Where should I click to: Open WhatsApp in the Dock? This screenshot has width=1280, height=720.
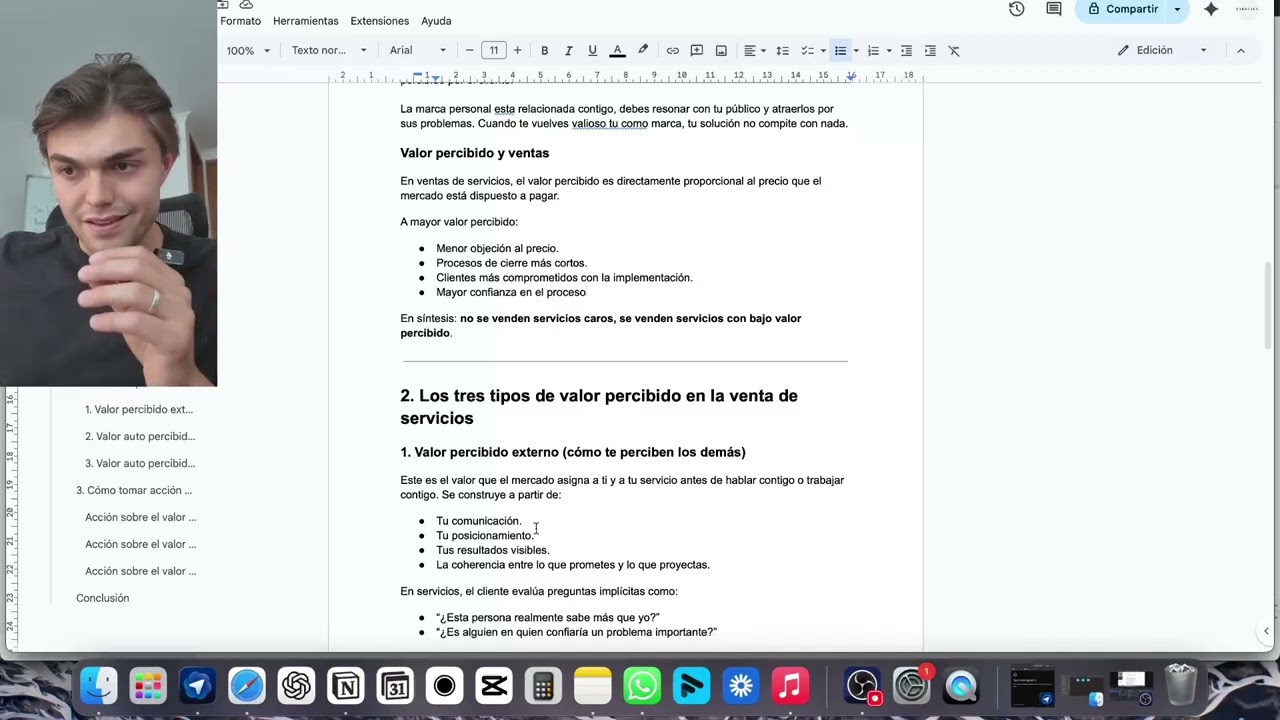coord(642,686)
